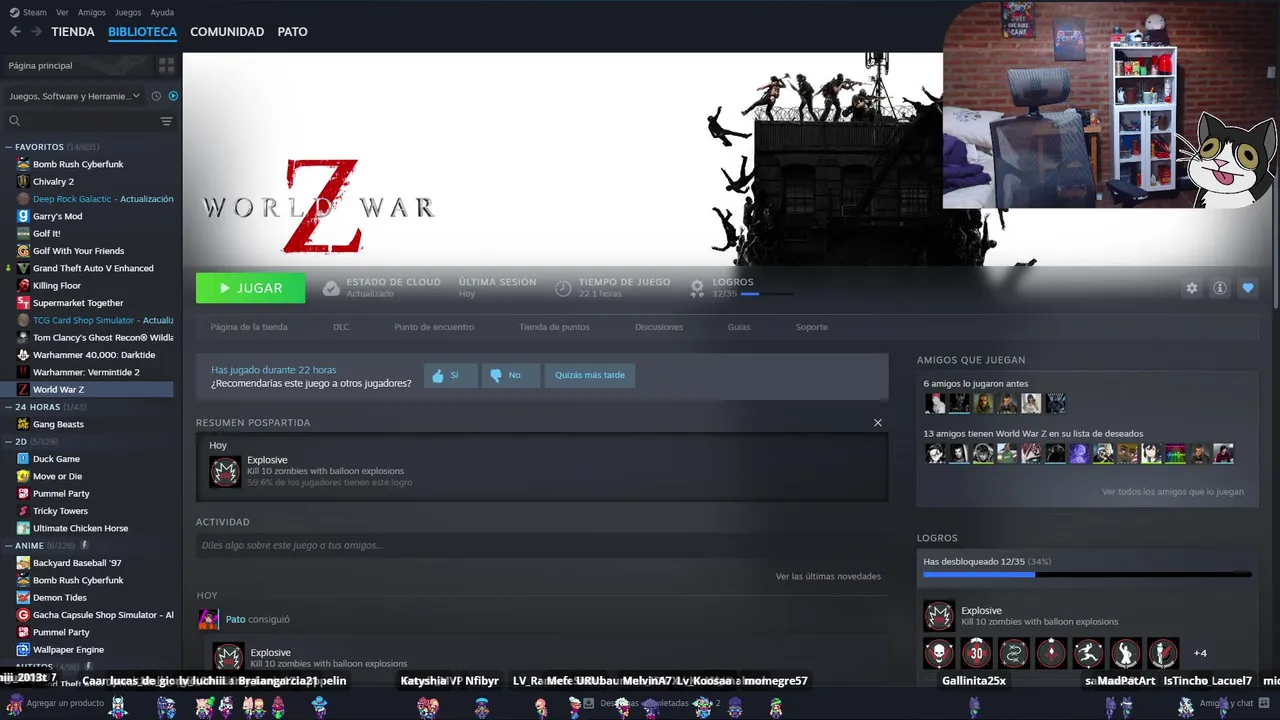Viewport: 1280px width, 720px height.
Task: Open the library filter options icon
Action: pos(166,121)
